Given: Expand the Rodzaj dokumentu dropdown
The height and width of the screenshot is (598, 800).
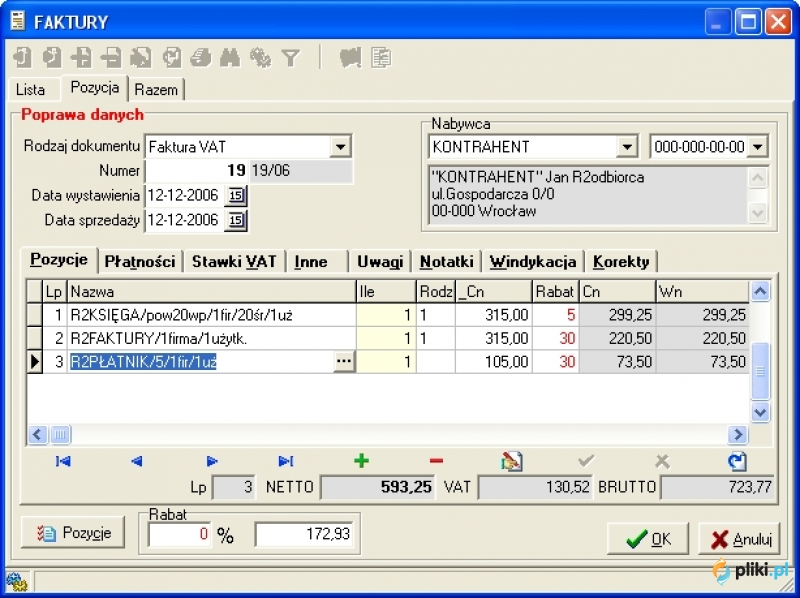Looking at the screenshot, I should (x=340, y=147).
